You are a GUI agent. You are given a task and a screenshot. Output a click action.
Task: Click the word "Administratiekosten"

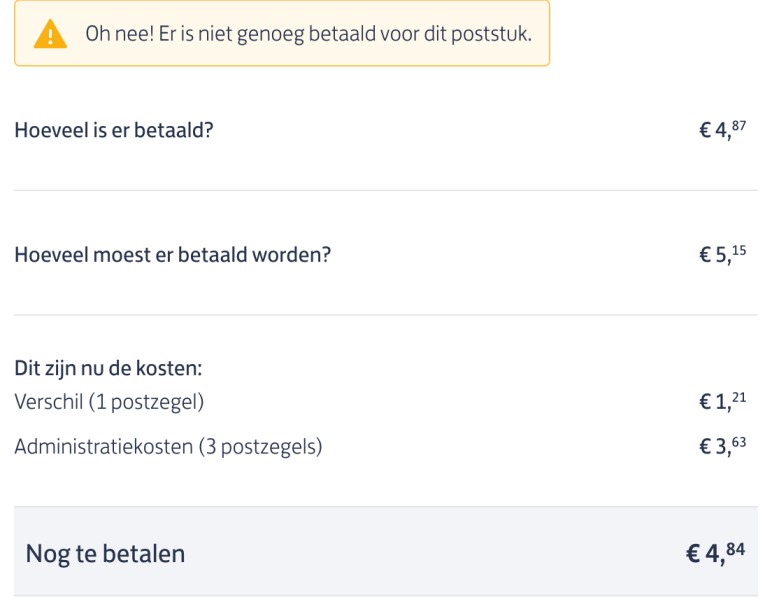103,447
